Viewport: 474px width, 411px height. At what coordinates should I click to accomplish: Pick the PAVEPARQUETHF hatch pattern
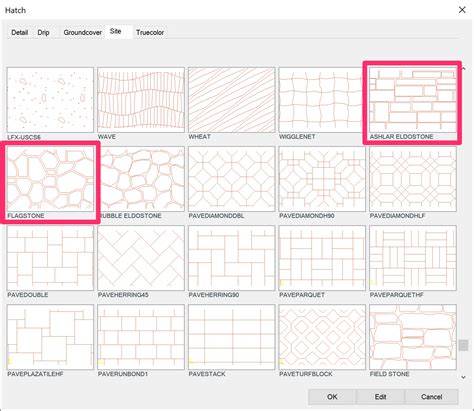pos(413,258)
